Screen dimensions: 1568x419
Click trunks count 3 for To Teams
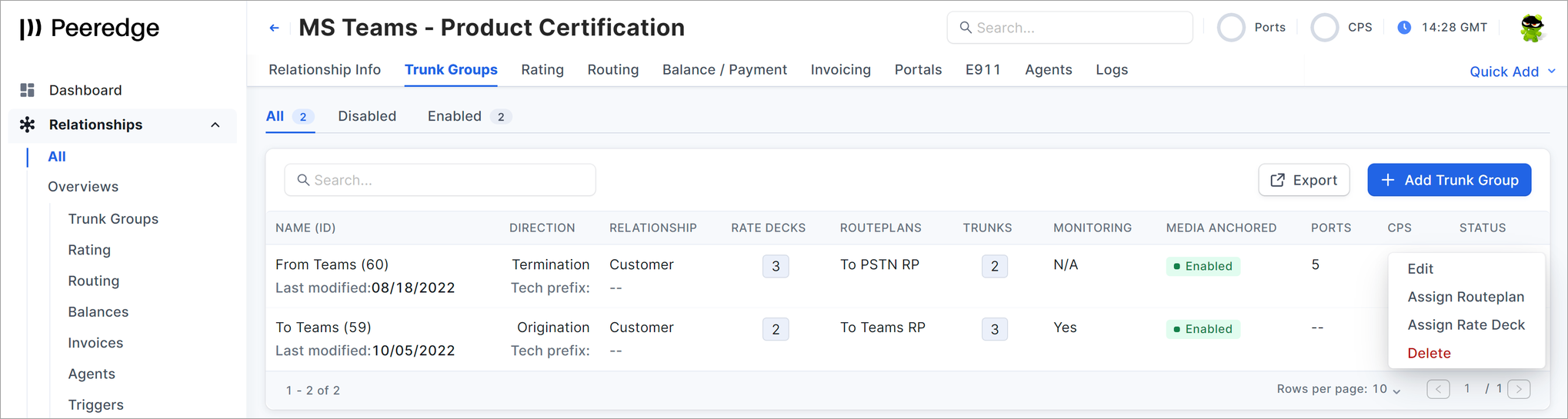click(x=995, y=329)
